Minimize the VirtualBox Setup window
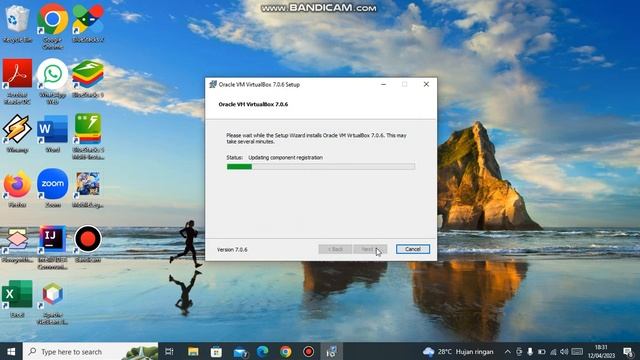This screenshot has width=640, height=360. 383,84
